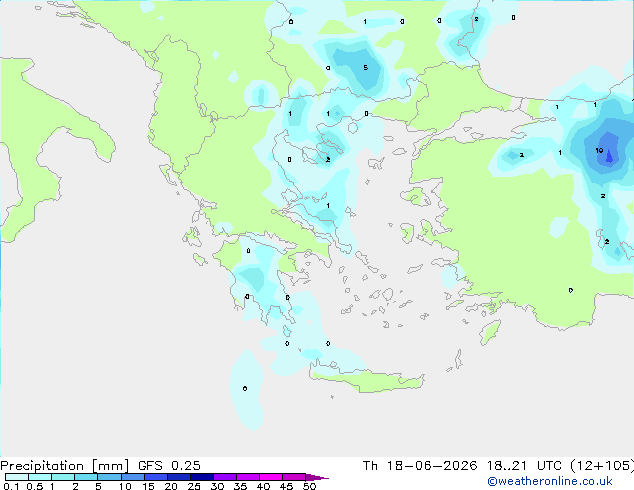The width and height of the screenshot is (634, 490).
Task: Click the '18..21 UTC' time range
Action: click(x=524, y=466)
